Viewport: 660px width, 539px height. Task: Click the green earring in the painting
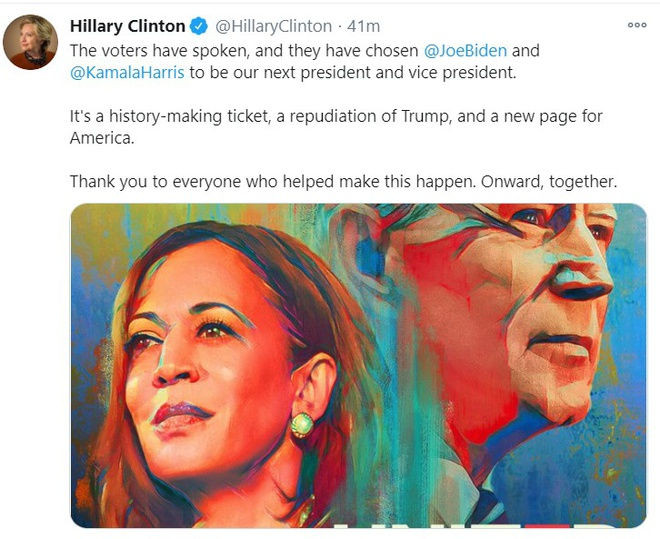pos(301,424)
